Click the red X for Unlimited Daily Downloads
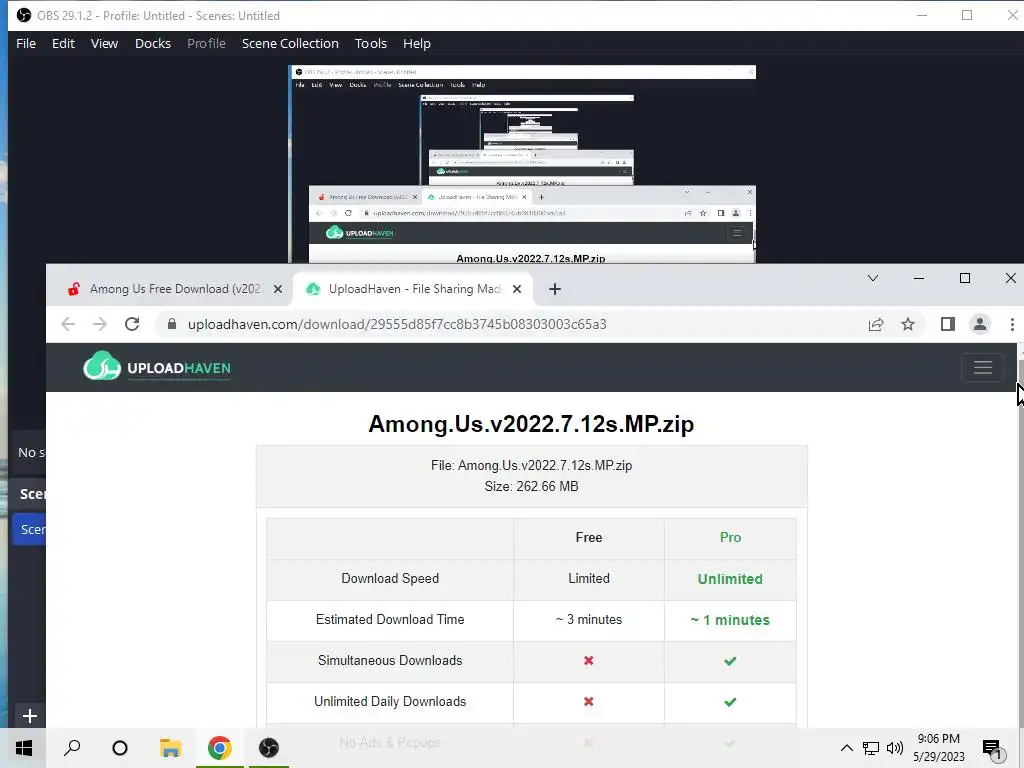 (x=588, y=701)
